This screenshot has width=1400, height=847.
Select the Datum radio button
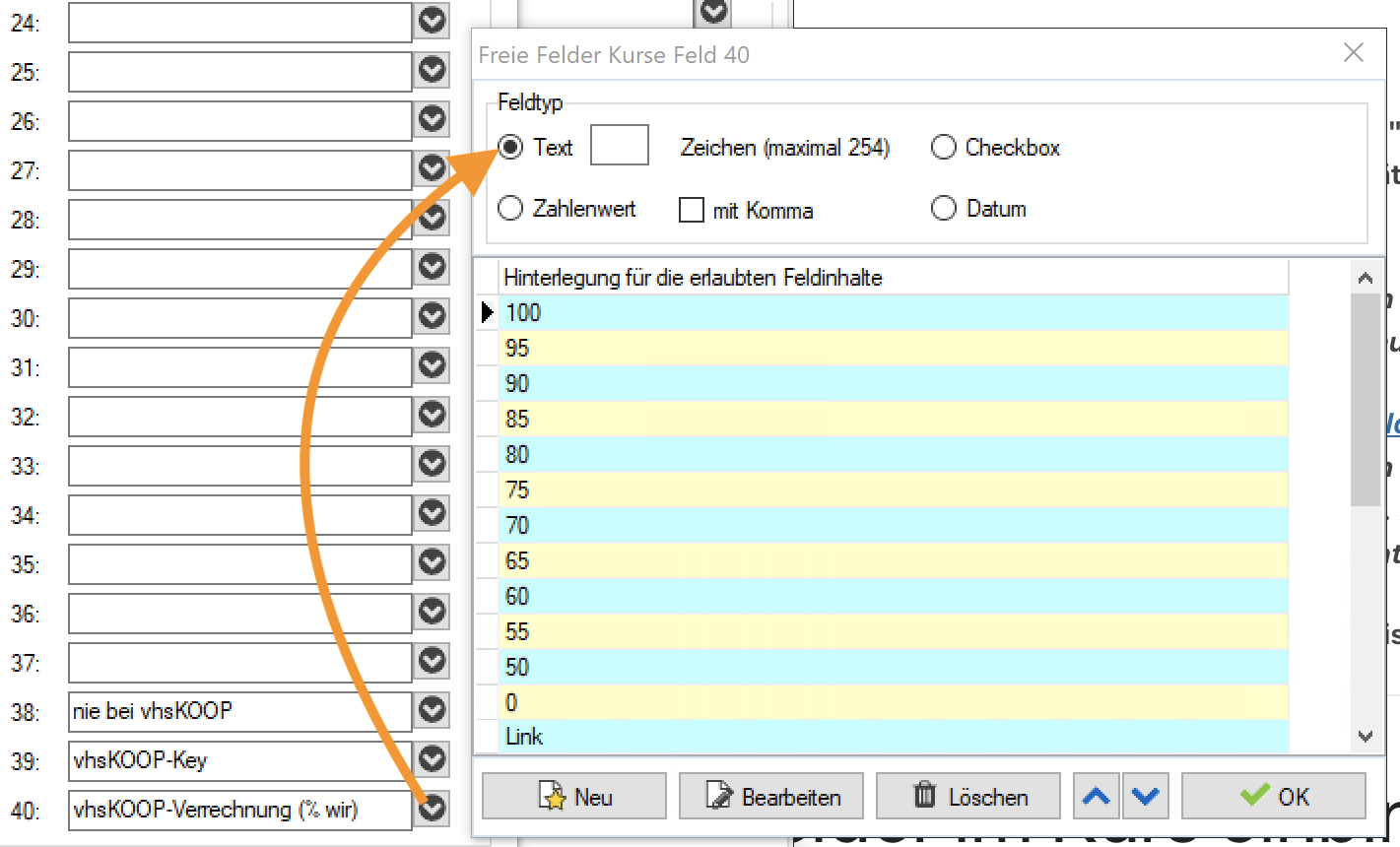point(944,208)
